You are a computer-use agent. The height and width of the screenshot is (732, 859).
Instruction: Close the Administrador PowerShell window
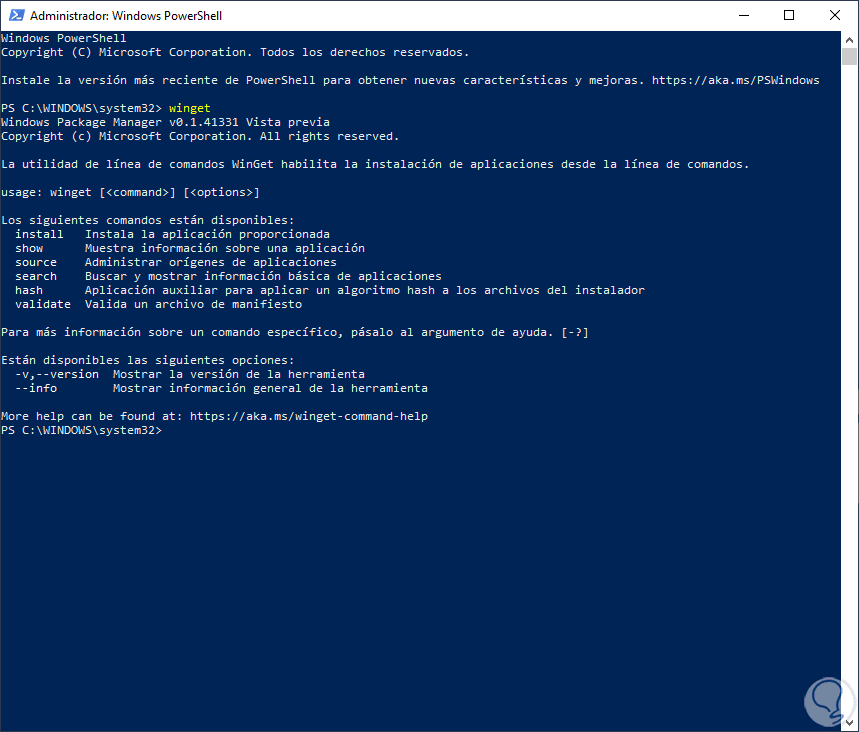point(835,15)
